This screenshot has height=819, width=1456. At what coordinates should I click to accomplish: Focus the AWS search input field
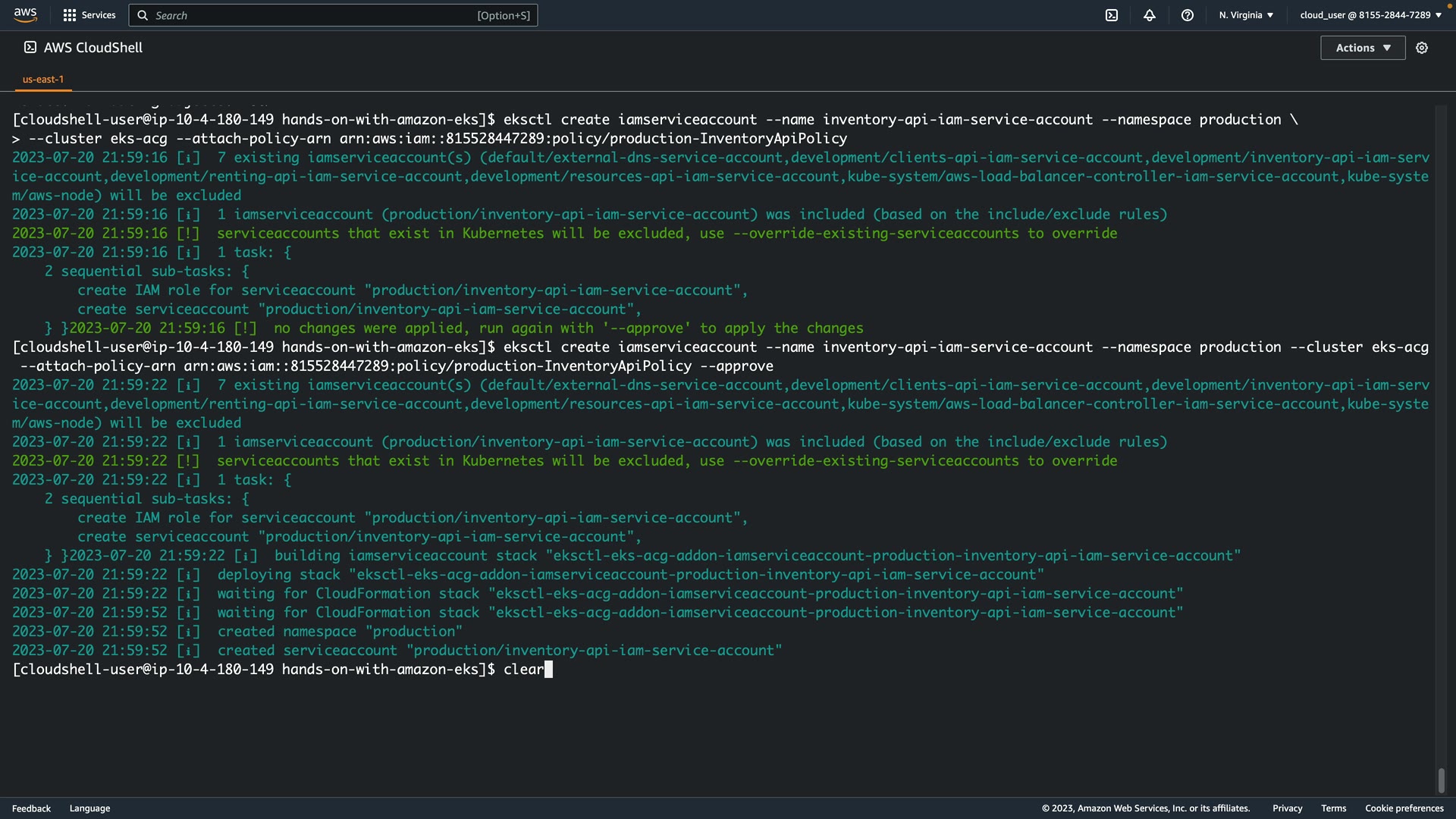[311, 15]
